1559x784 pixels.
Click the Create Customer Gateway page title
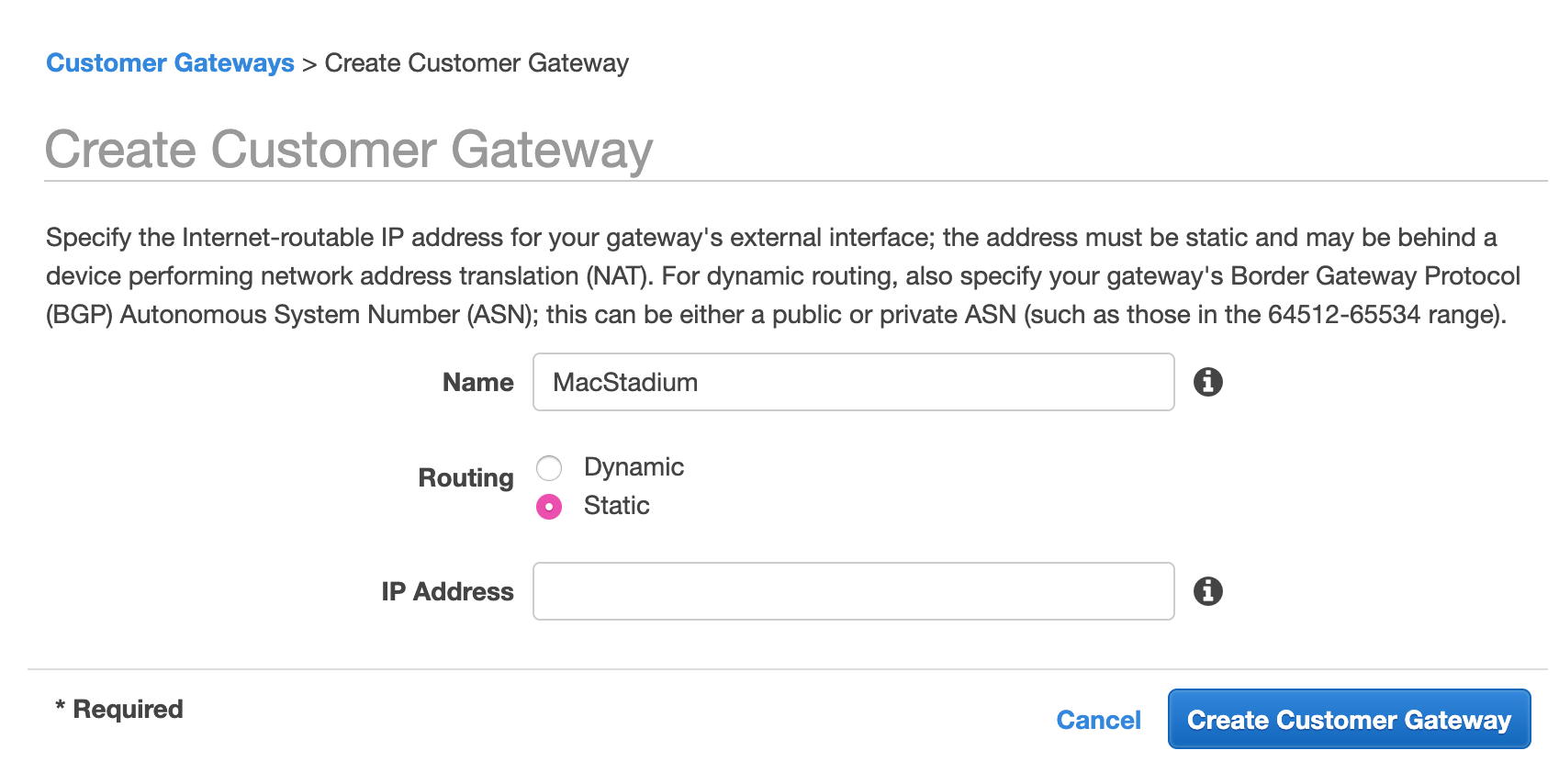click(350, 149)
